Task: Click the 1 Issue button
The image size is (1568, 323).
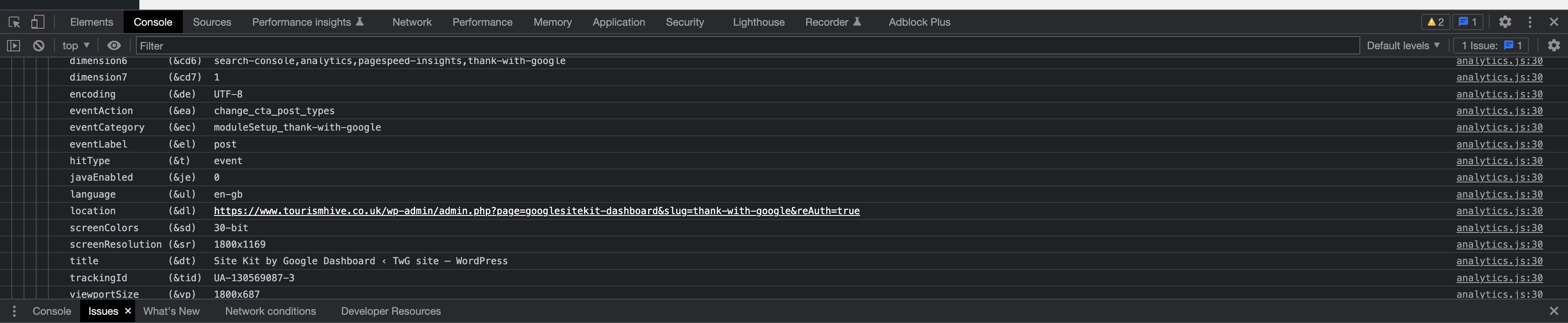Action: pos(1491,46)
